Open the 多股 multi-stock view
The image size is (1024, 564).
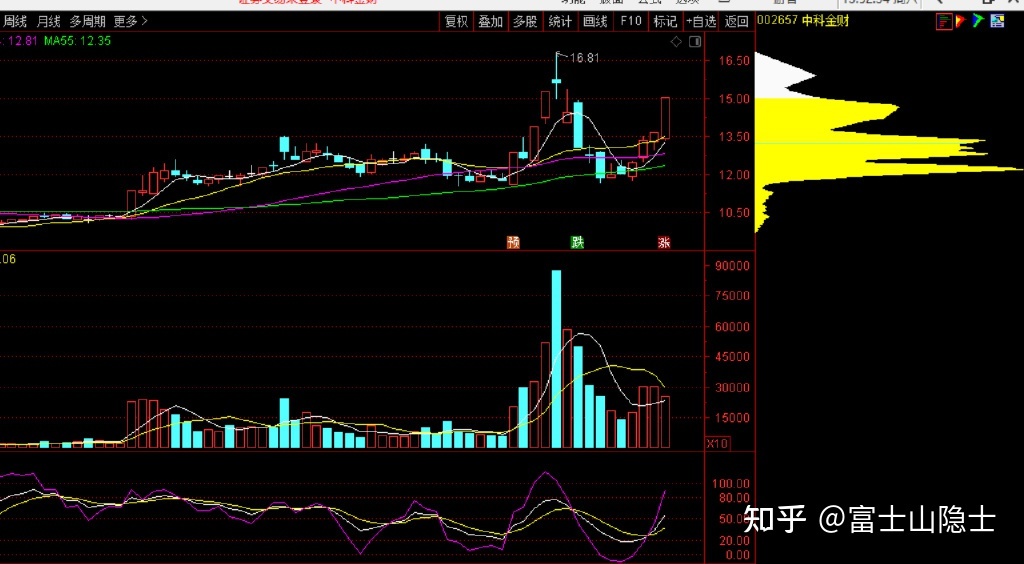(525, 22)
